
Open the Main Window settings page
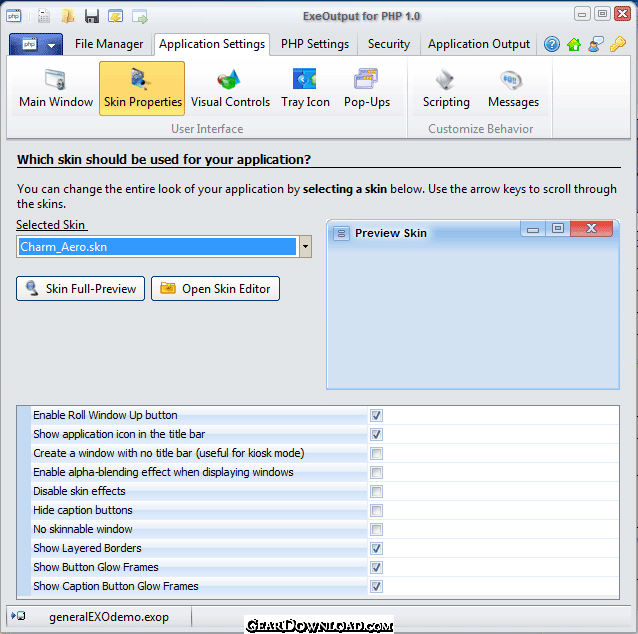tap(56, 88)
